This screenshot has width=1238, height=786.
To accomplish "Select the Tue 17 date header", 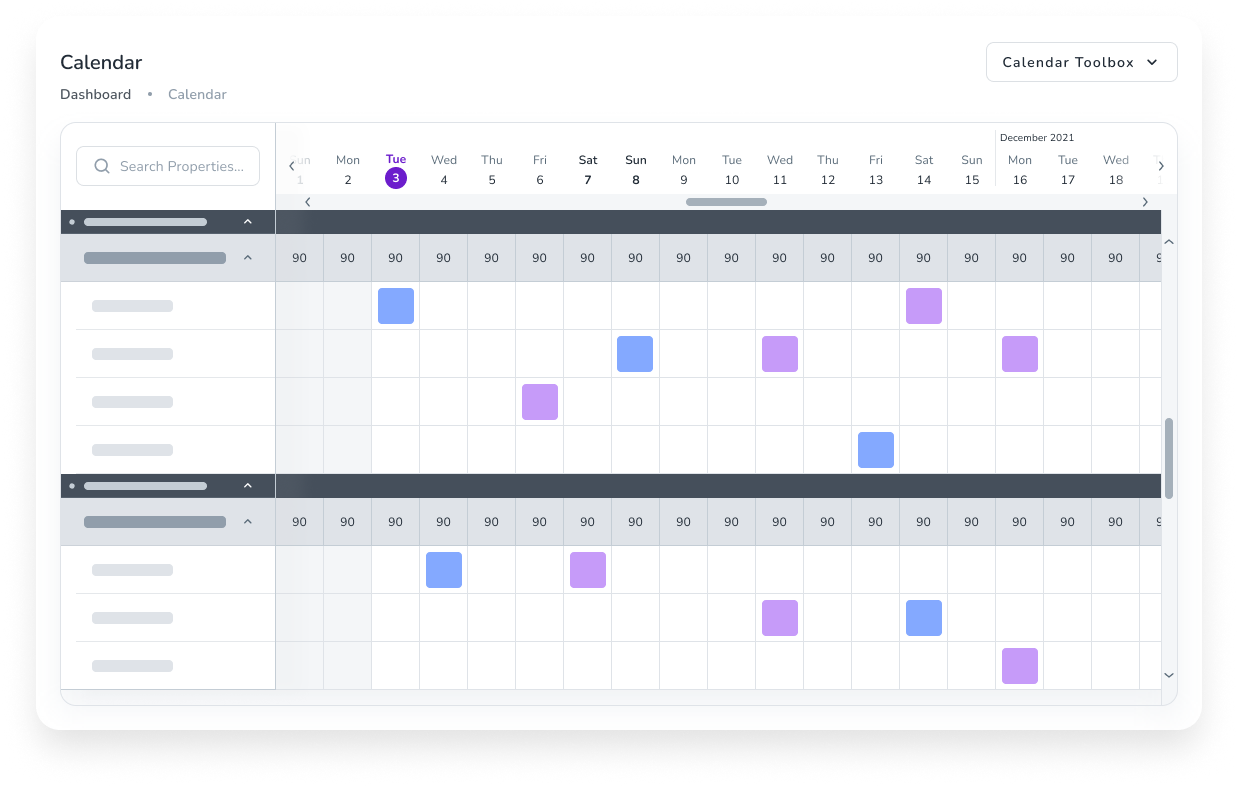I will point(1068,170).
